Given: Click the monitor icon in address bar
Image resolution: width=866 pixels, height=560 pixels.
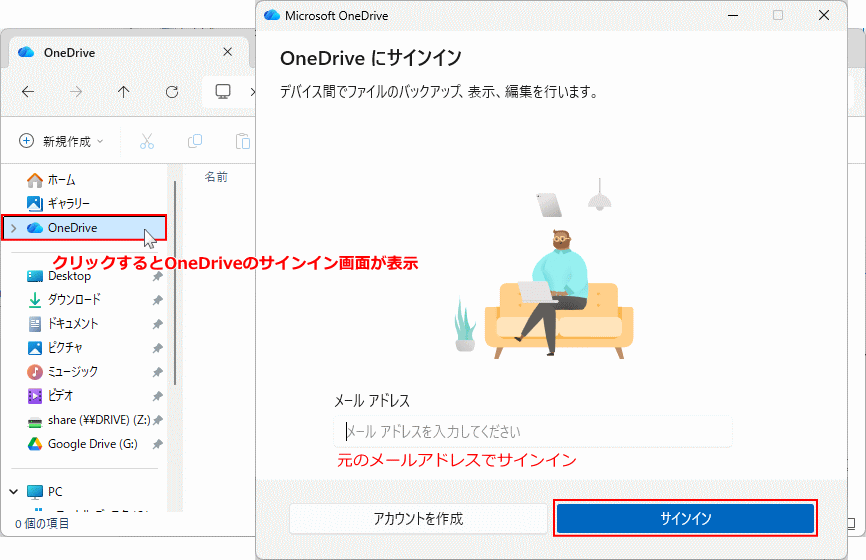Looking at the screenshot, I should point(223,92).
